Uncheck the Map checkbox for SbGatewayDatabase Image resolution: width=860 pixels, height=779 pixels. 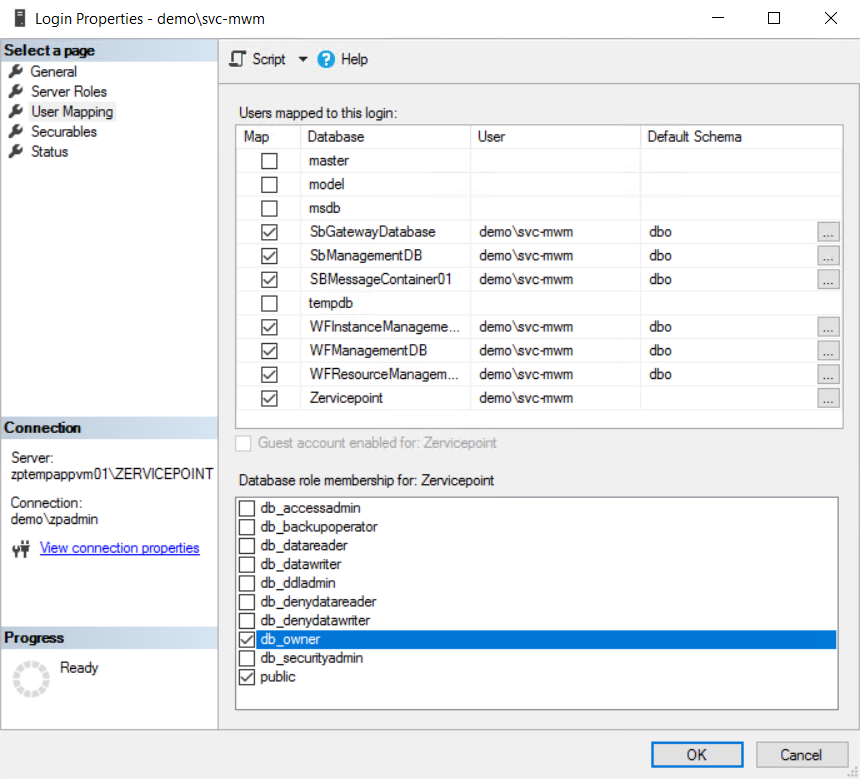[x=269, y=232]
